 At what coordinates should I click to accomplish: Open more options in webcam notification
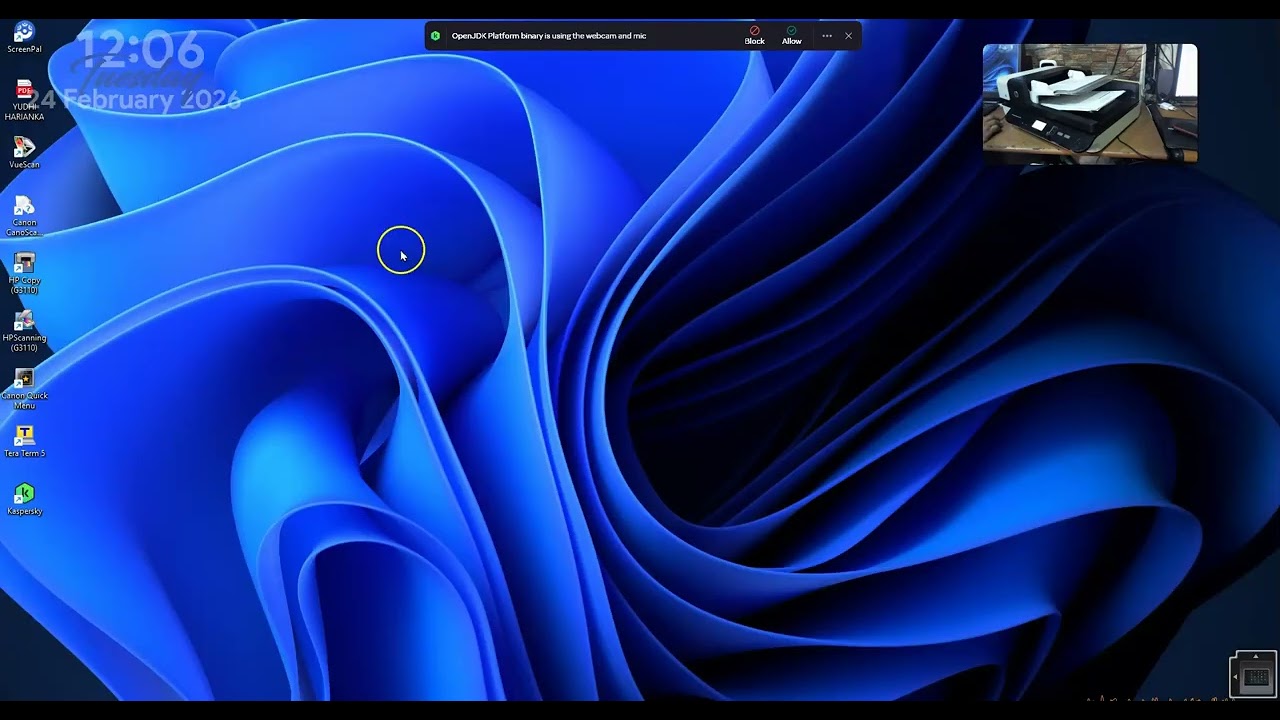[827, 36]
